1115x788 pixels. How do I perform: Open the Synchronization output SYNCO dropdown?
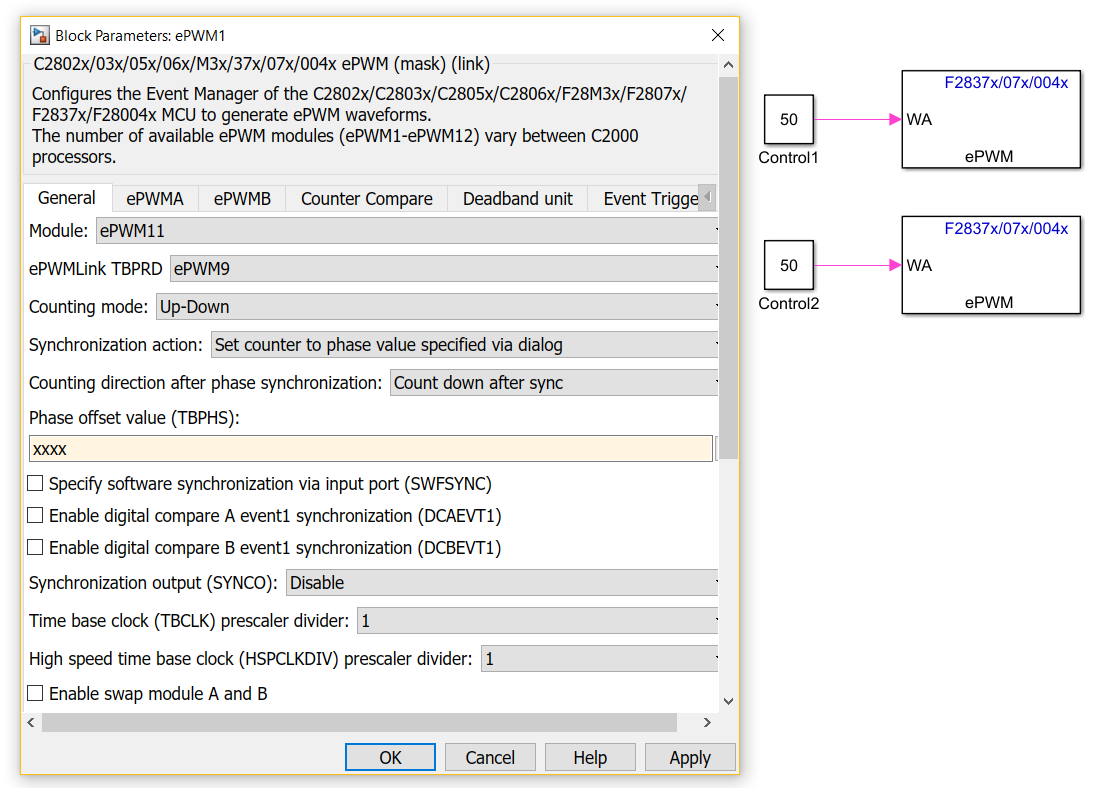tap(502, 583)
